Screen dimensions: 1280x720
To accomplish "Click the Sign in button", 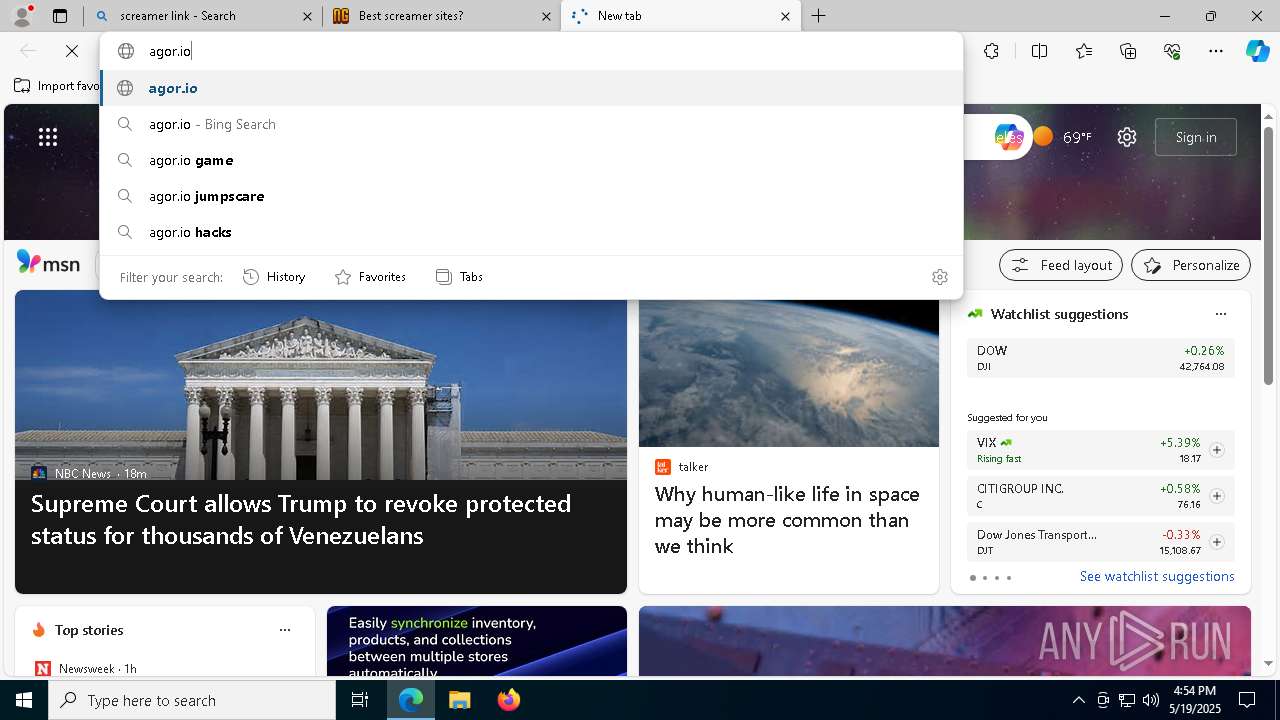I will pos(1196,137).
